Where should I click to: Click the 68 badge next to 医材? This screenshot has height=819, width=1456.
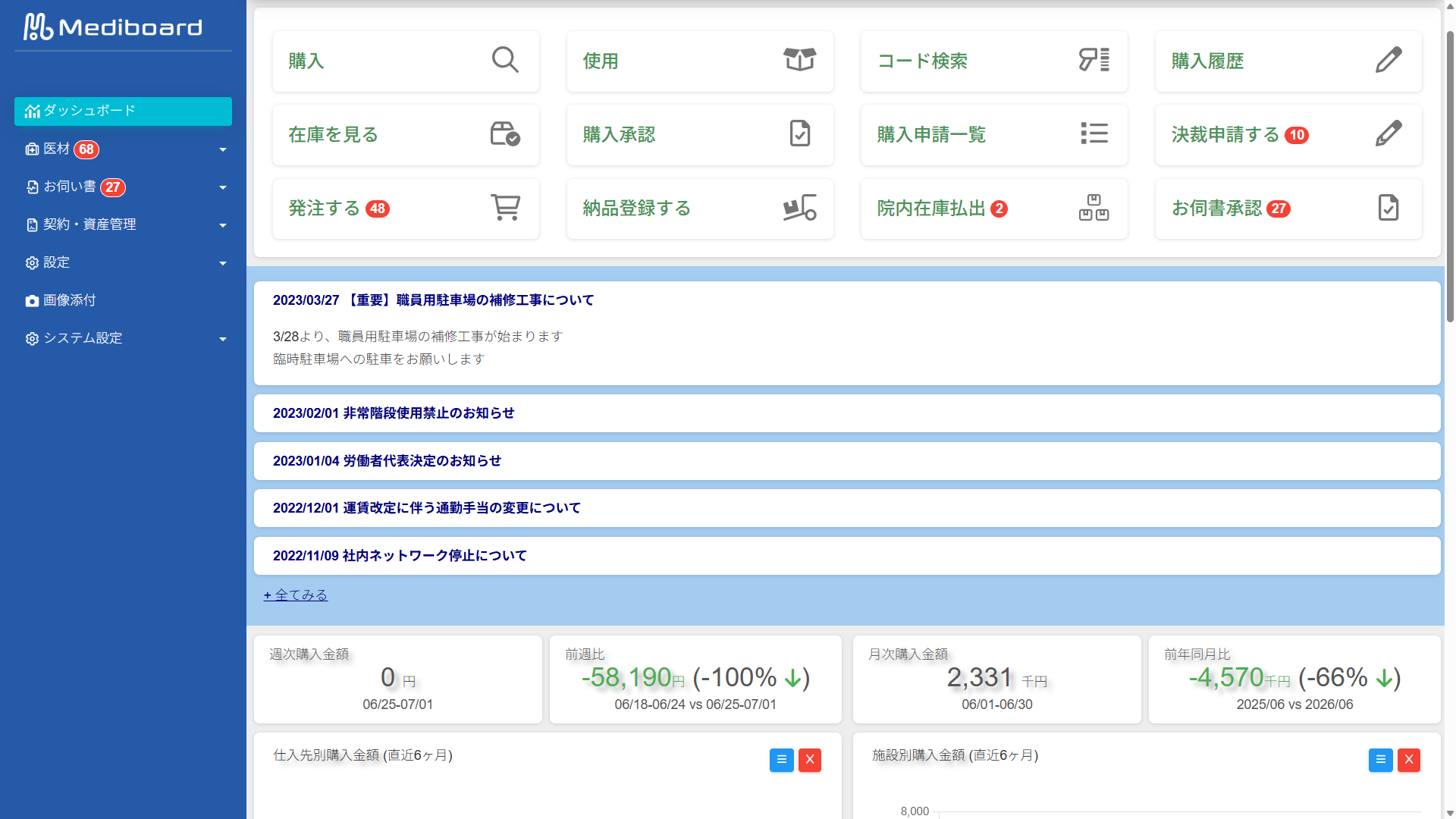(x=86, y=149)
